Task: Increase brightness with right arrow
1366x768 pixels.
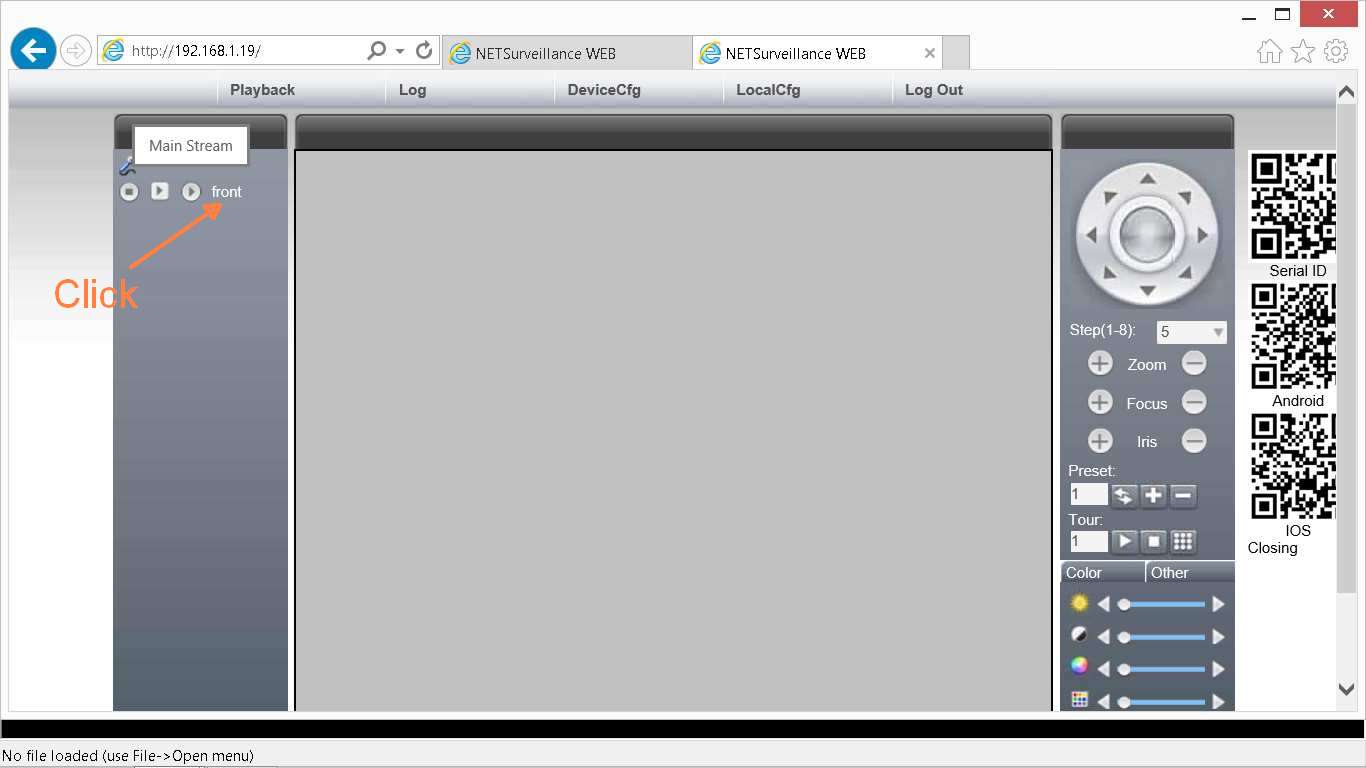Action: point(1218,604)
